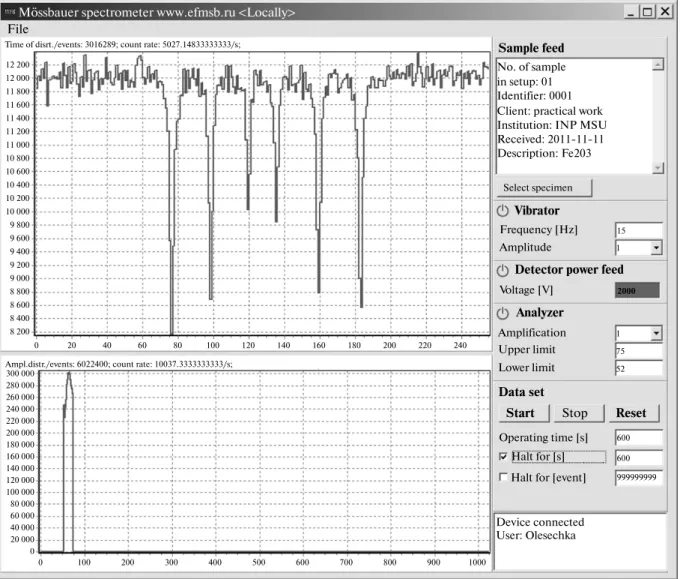Click the Voltage [V] field
The image size is (680, 579).
point(637,290)
